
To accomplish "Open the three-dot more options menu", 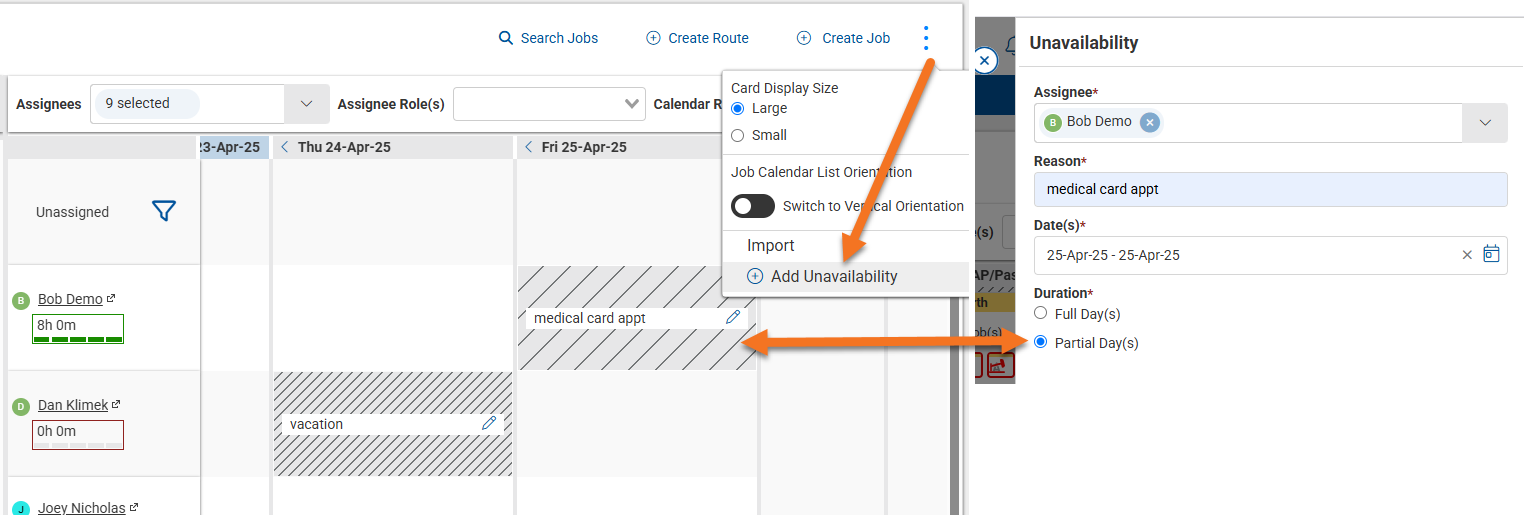I will [x=926, y=38].
